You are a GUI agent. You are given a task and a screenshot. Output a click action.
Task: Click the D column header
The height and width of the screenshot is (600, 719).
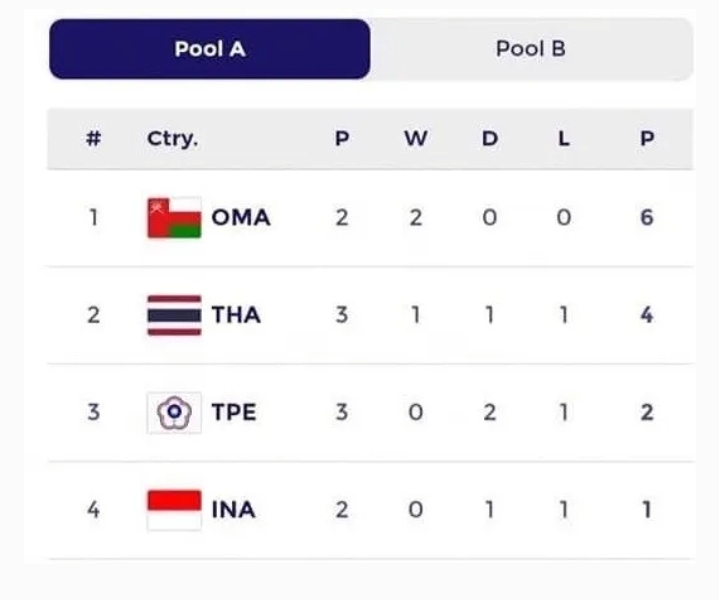pos(490,139)
